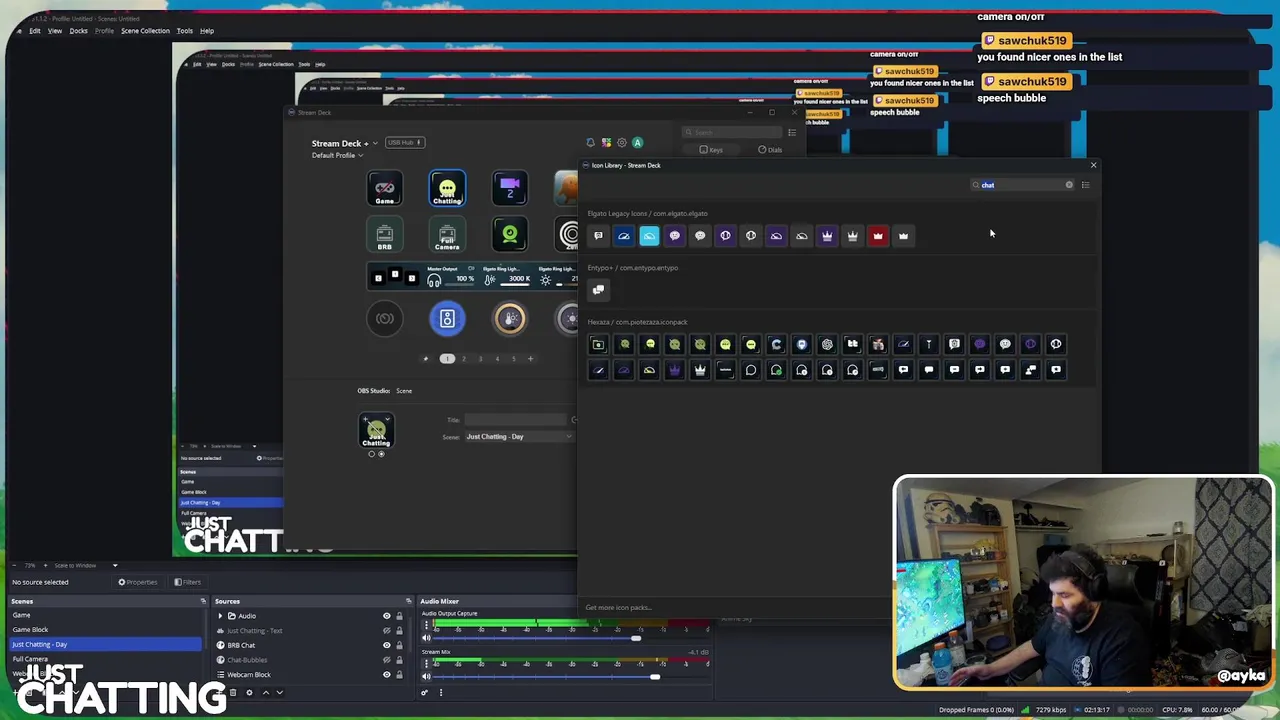Open the Scene dropdown showing Just Chatting - Day
Image resolution: width=1280 pixels, height=720 pixels.
[519, 437]
